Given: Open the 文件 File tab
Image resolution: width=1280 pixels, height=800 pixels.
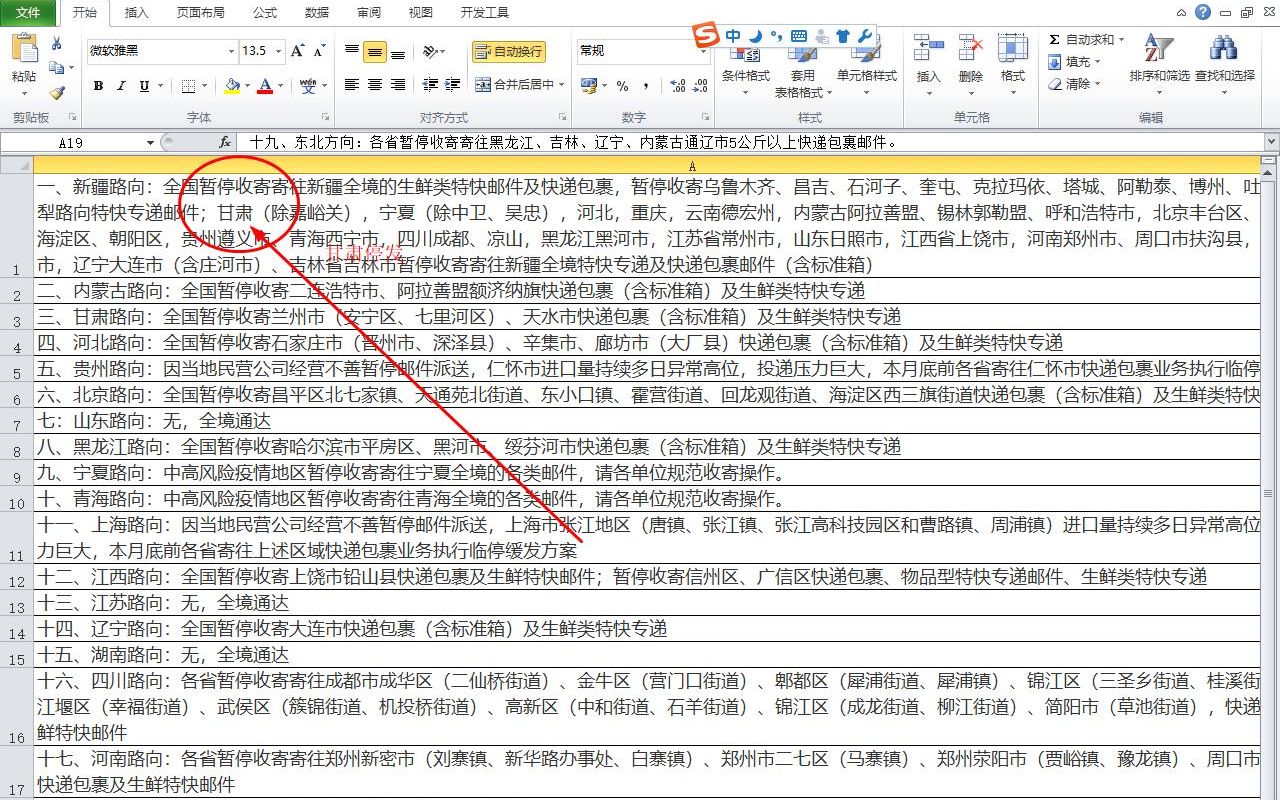Looking at the screenshot, I should click(x=29, y=12).
